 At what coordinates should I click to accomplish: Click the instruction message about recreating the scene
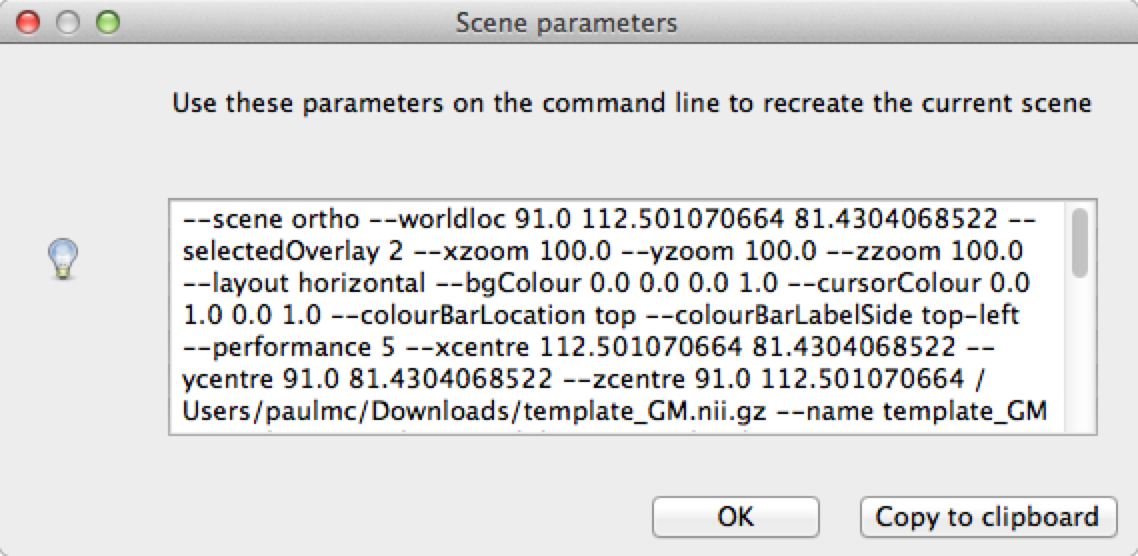(631, 104)
